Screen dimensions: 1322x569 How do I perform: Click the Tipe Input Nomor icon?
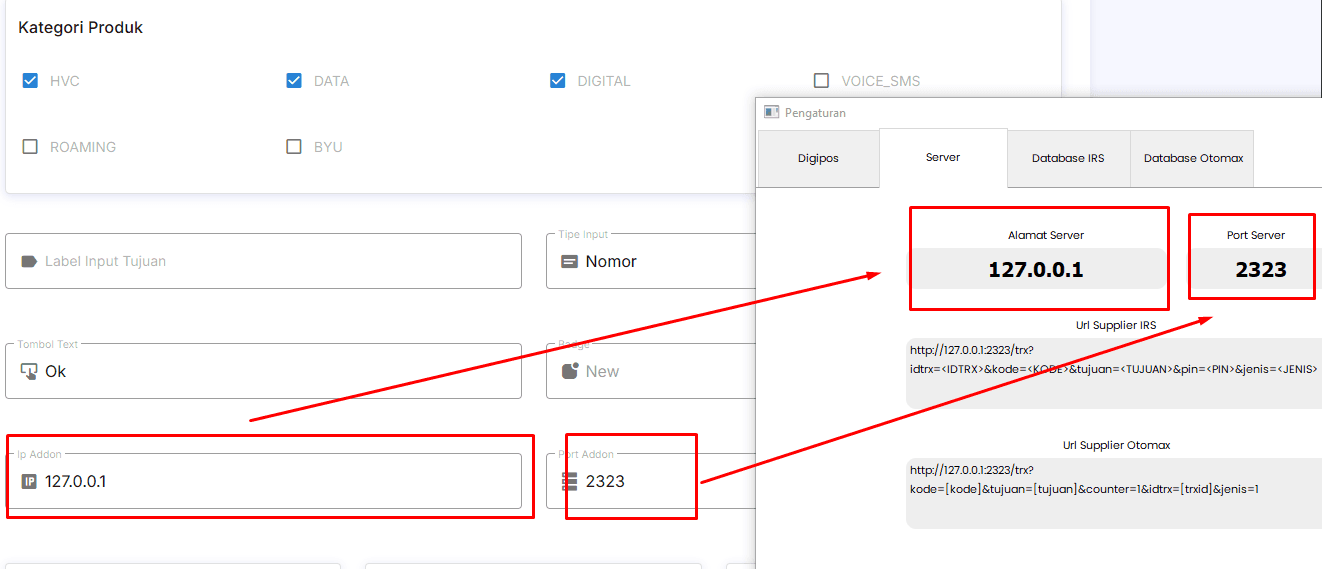pos(569,261)
